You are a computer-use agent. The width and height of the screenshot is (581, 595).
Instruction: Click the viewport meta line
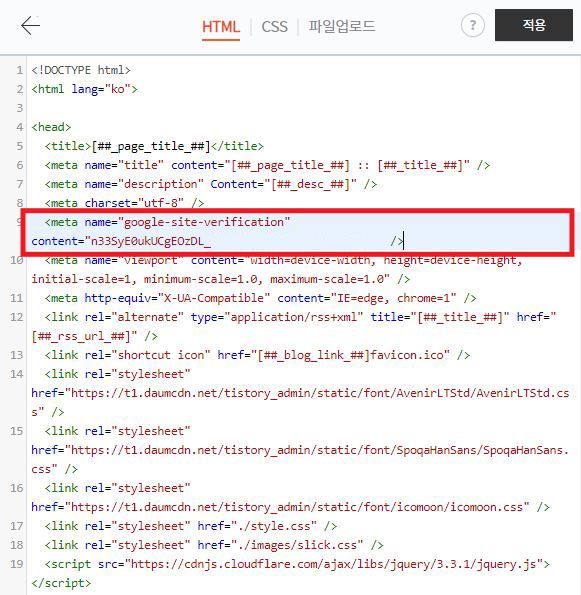click(283, 260)
